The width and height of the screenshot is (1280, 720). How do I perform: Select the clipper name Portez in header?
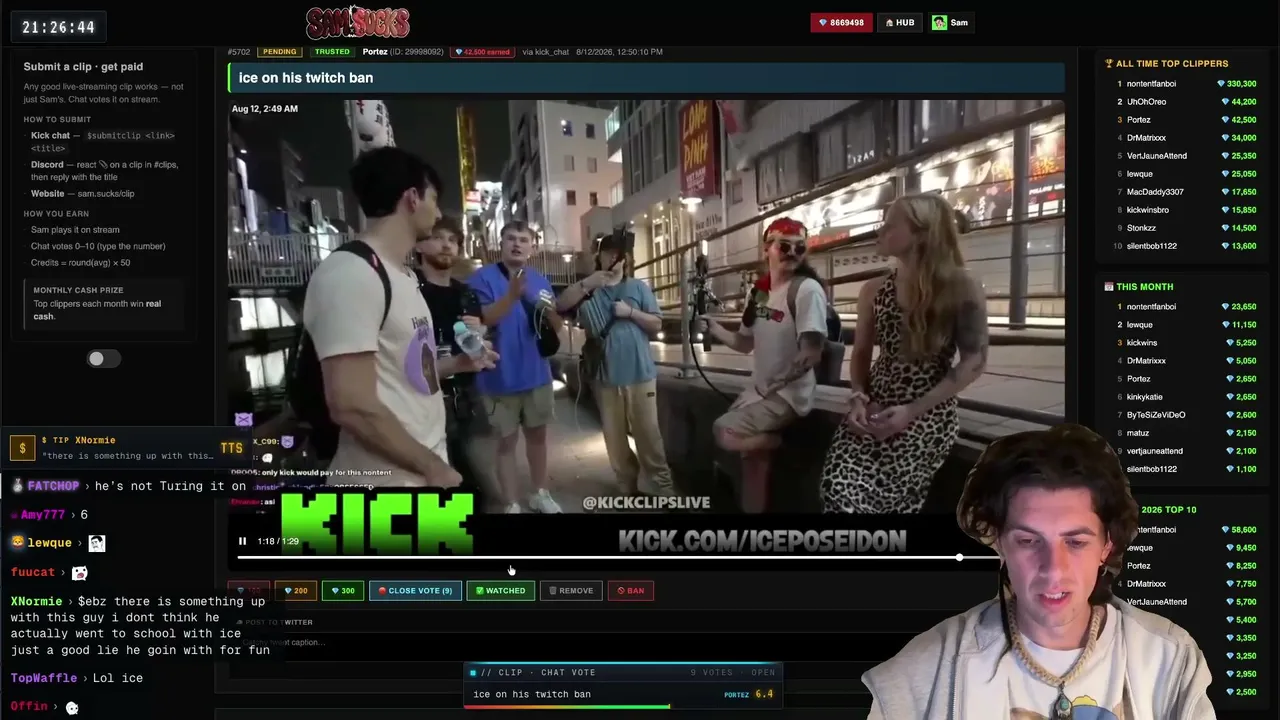tap(375, 52)
